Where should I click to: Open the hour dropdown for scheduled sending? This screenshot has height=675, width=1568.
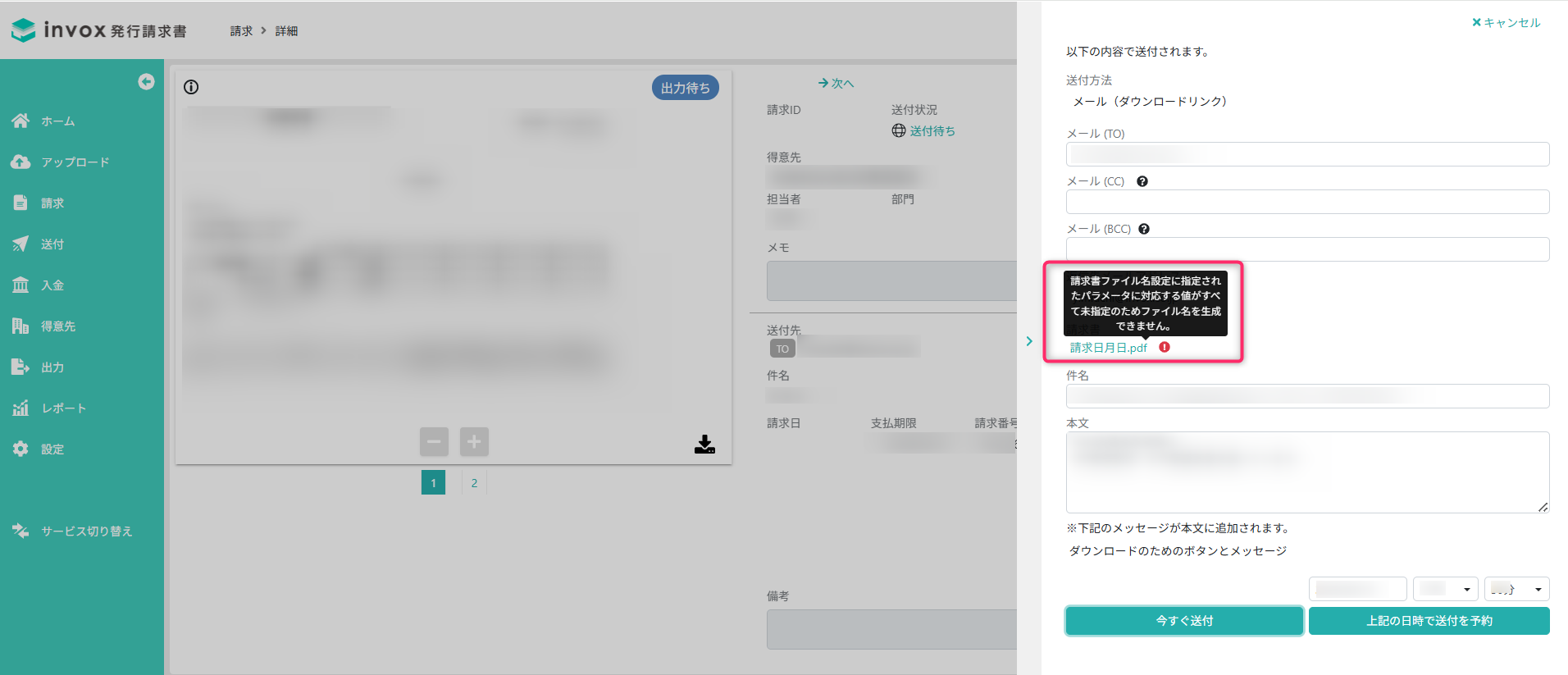click(x=1445, y=589)
